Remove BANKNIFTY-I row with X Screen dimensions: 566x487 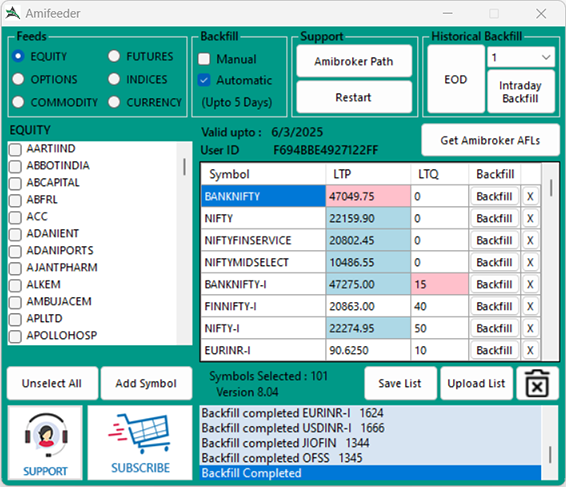click(530, 284)
